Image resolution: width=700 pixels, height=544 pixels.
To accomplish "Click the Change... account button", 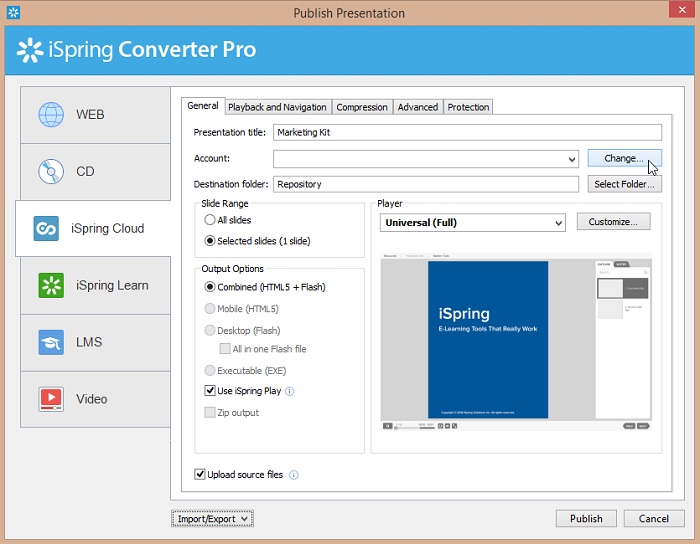I will pos(624,158).
